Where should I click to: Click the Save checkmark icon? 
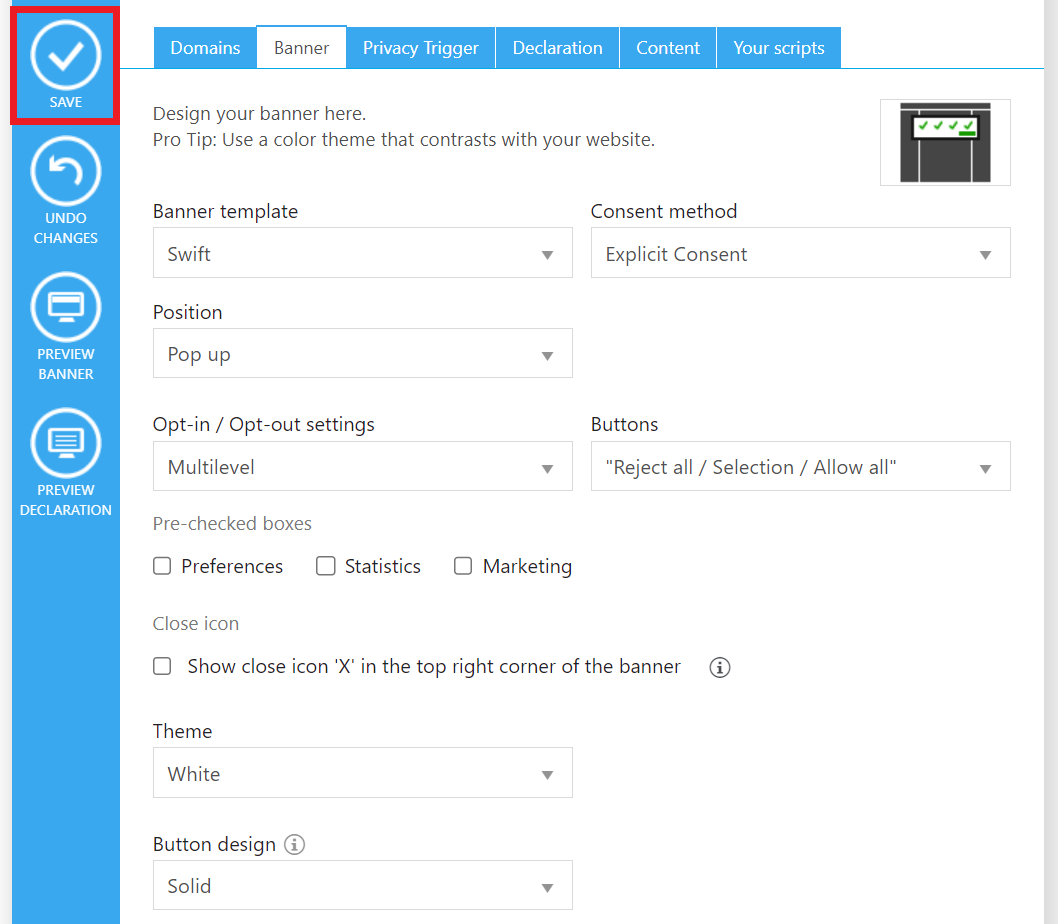coord(66,56)
